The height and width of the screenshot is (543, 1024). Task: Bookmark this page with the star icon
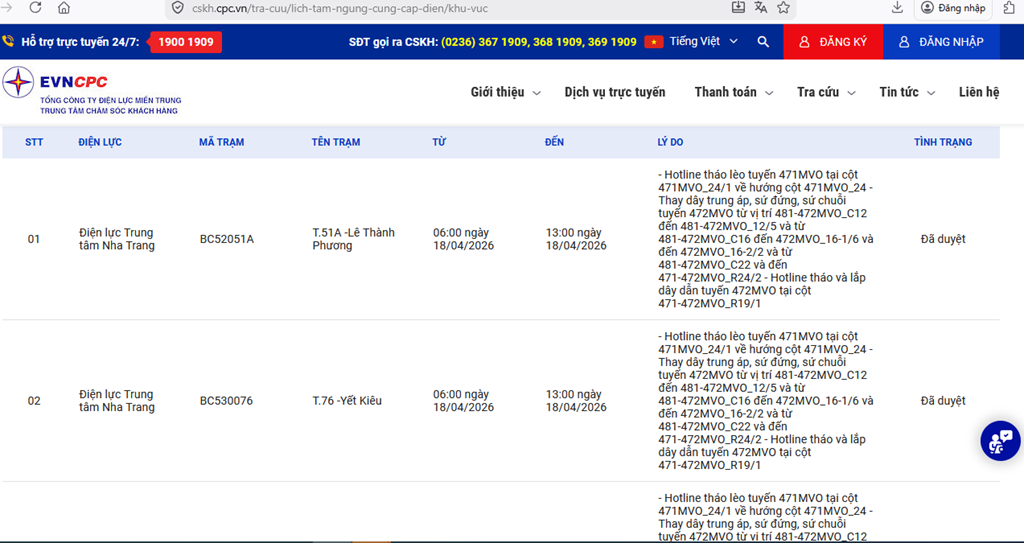pyautogui.click(x=784, y=8)
